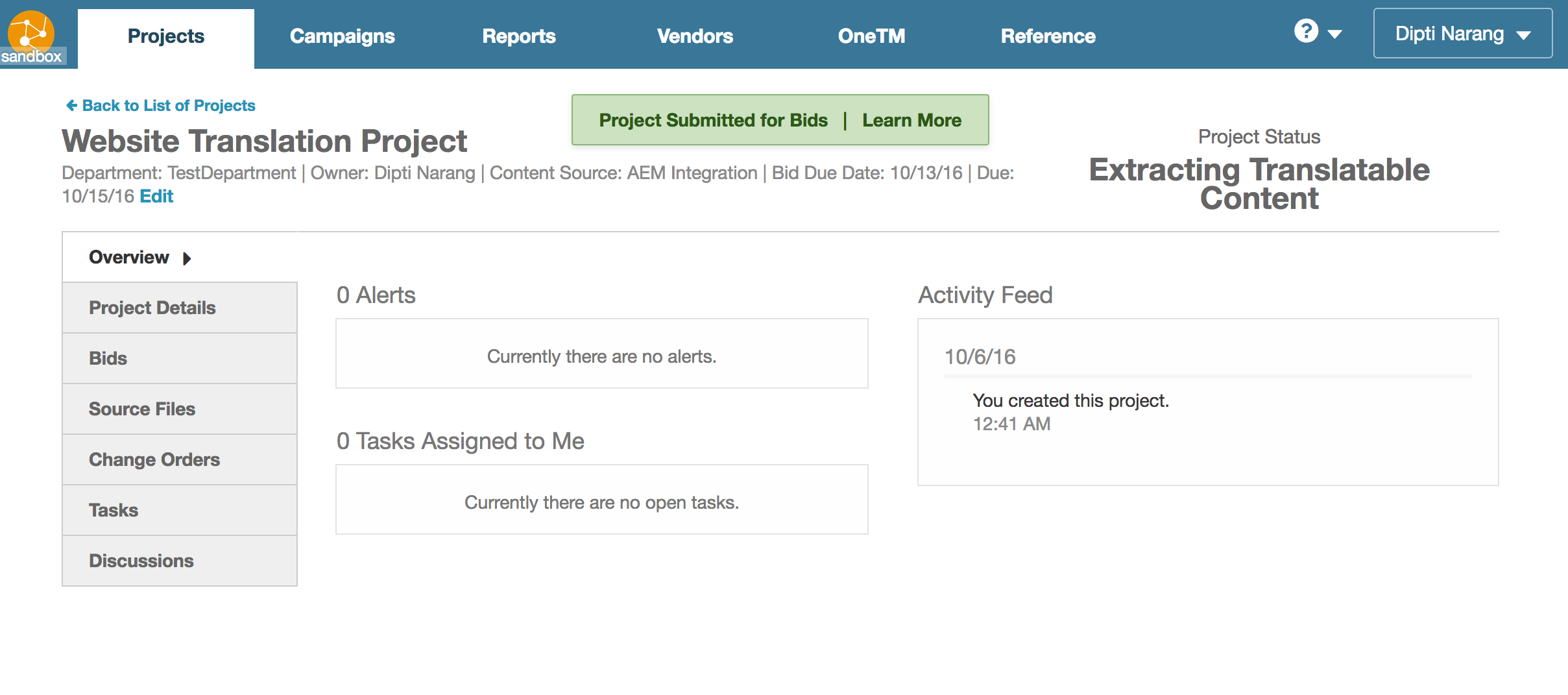Click the orange sandbox logo icon
Screen dimensions: 1568x695
coord(30,32)
